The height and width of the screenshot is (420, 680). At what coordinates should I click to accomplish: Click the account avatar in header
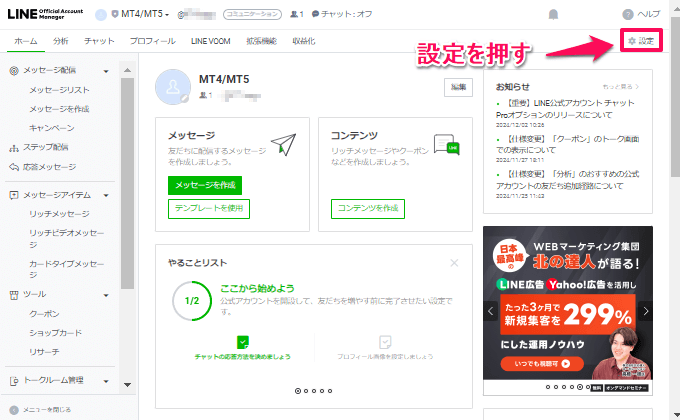[x=101, y=15]
